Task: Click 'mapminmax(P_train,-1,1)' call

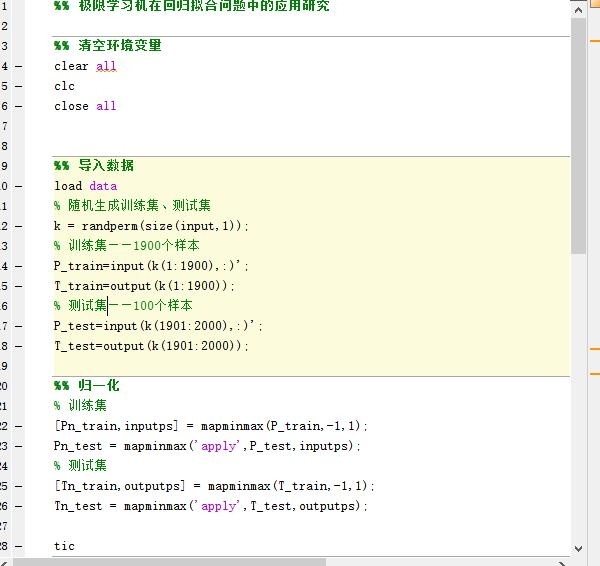Action: (280, 426)
